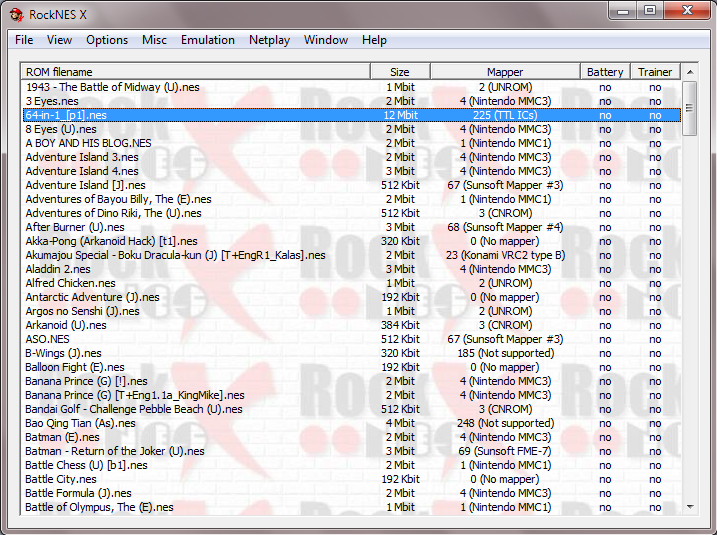Select After Burner (U).nes
The width and height of the screenshot is (717, 535).
coord(75,227)
